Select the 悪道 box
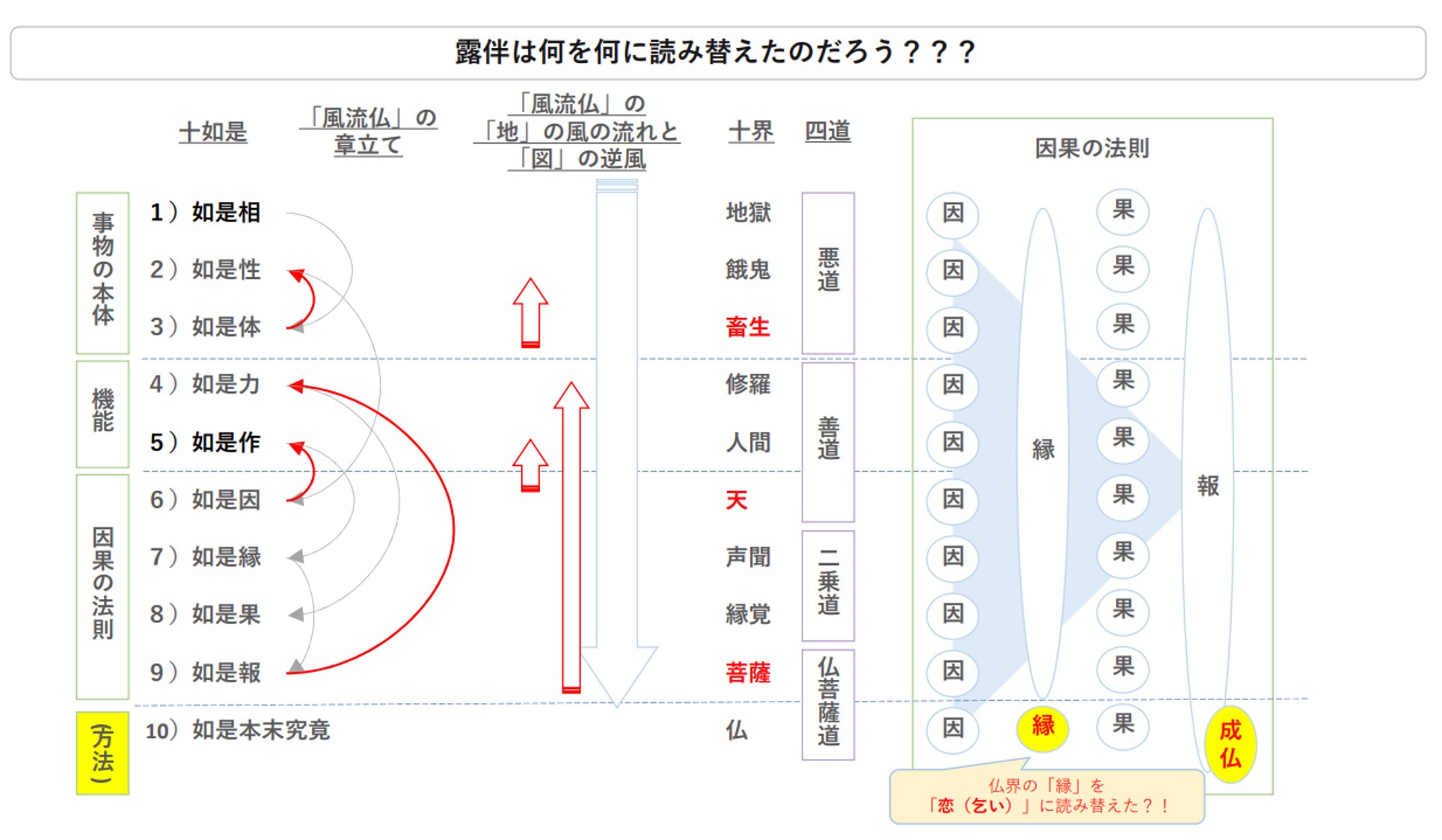This screenshot has width=1442, height=840. tap(828, 272)
